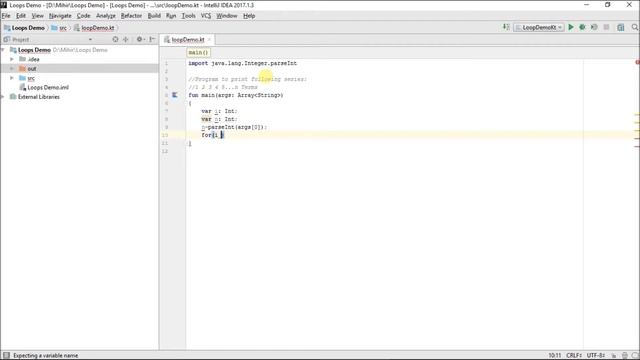Run with coverage icon
The height and width of the screenshot is (360, 640).
(x=594, y=27)
